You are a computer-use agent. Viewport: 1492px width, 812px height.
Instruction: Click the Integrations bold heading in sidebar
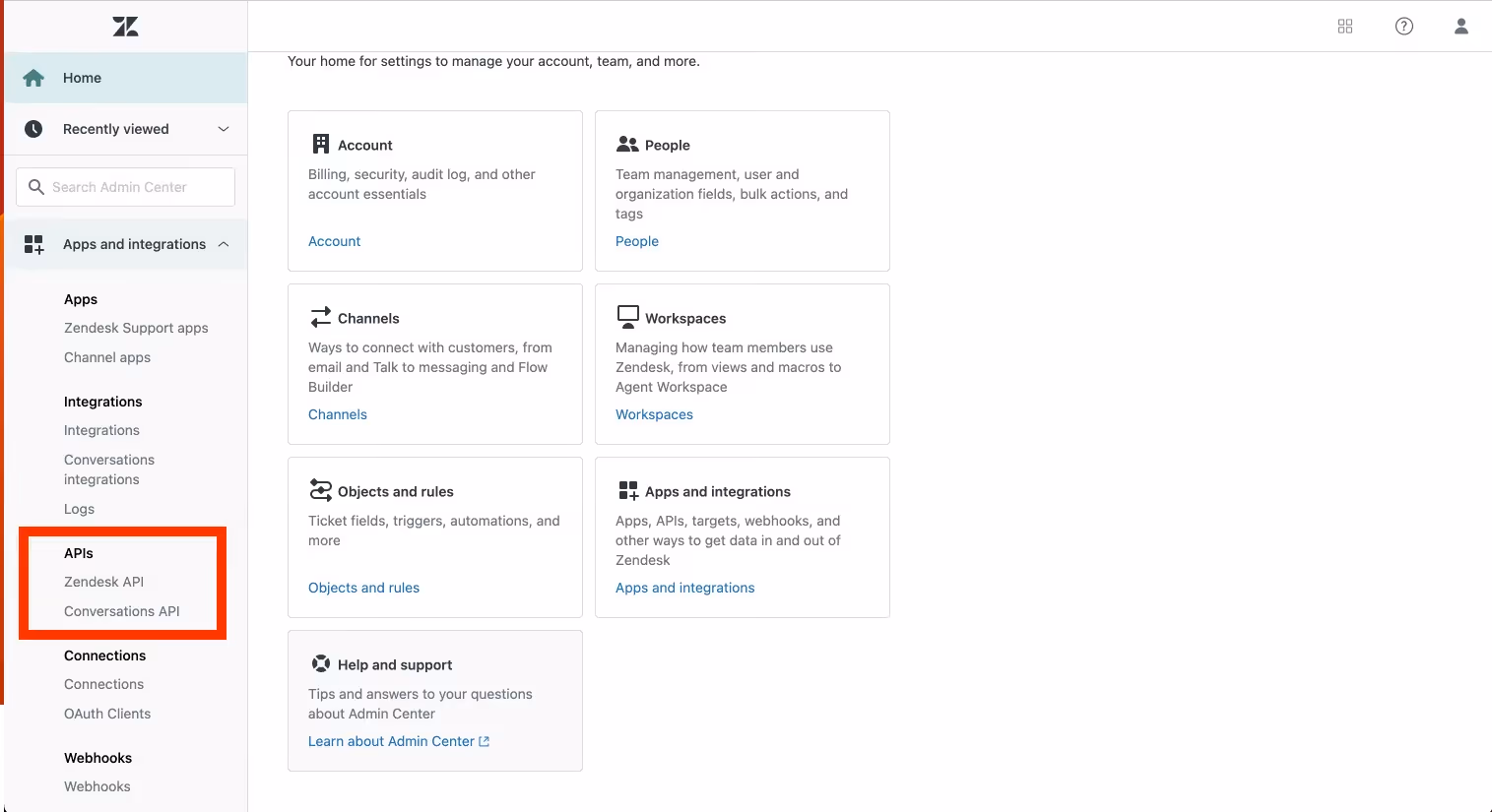point(102,402)
